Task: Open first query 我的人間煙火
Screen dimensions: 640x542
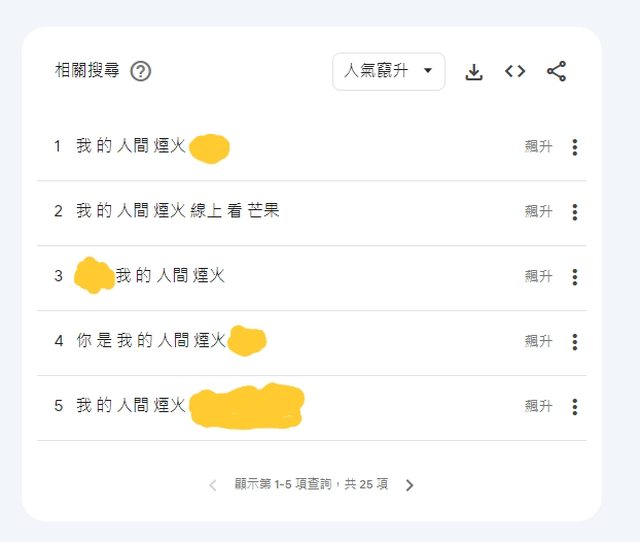Action: pos(131,147)
